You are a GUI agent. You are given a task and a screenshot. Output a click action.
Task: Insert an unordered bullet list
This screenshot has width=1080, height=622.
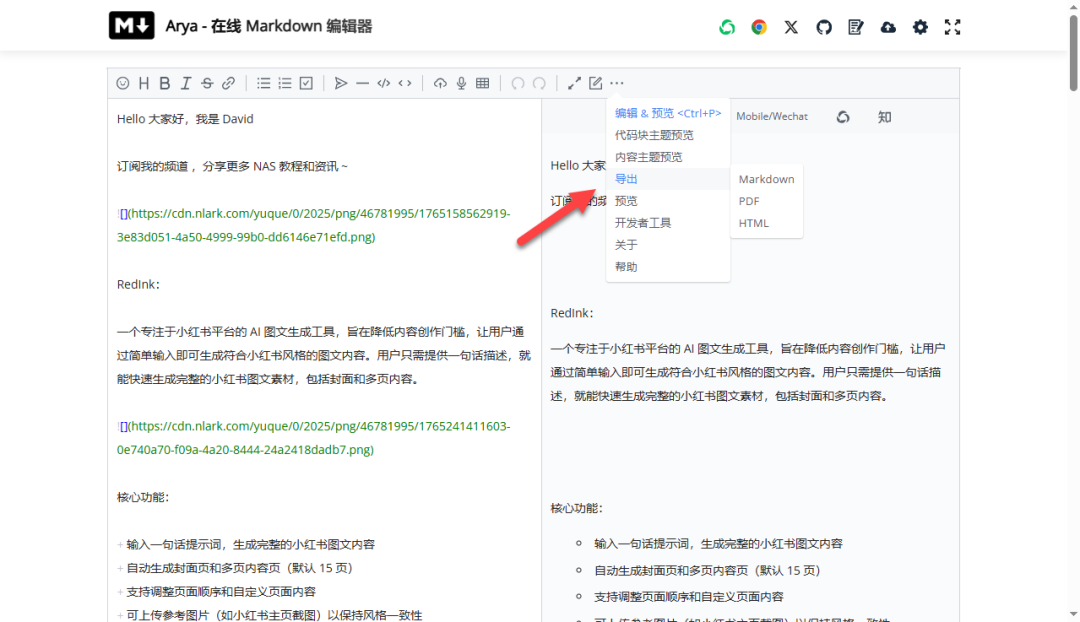[x=264, y=83]
